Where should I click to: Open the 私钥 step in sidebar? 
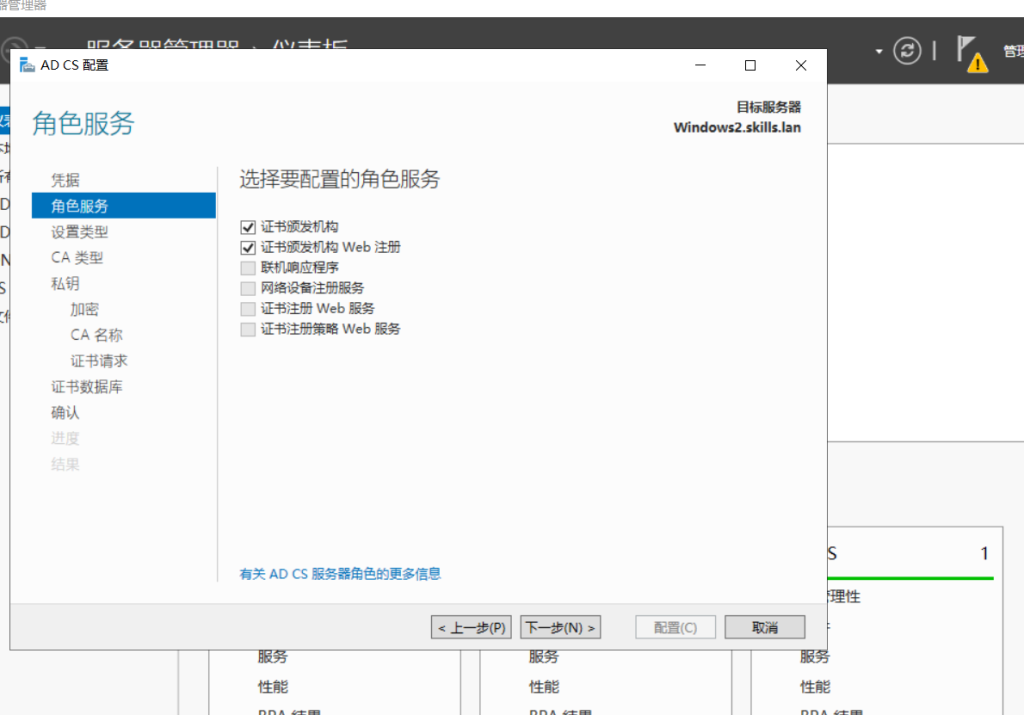pos(66,284)
